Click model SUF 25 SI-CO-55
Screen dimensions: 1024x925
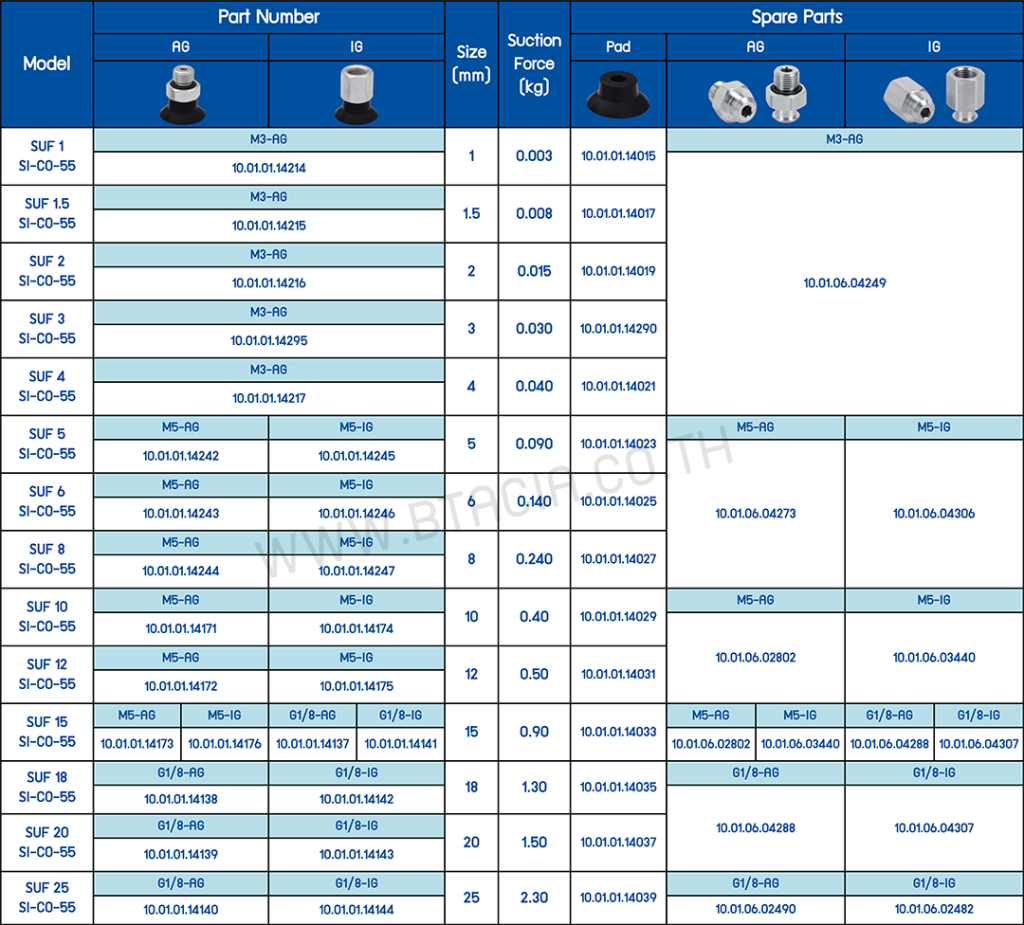pyautogui.click(x=47, y=898)
